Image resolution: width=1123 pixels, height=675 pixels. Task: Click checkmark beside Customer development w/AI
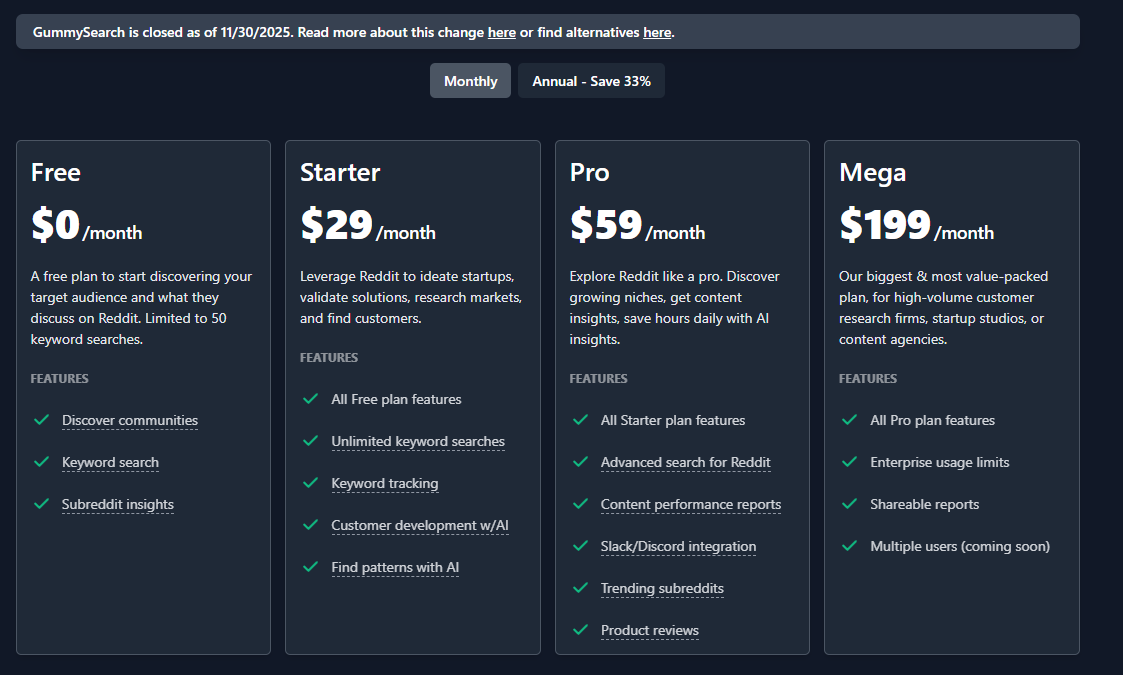pos(310,525)
